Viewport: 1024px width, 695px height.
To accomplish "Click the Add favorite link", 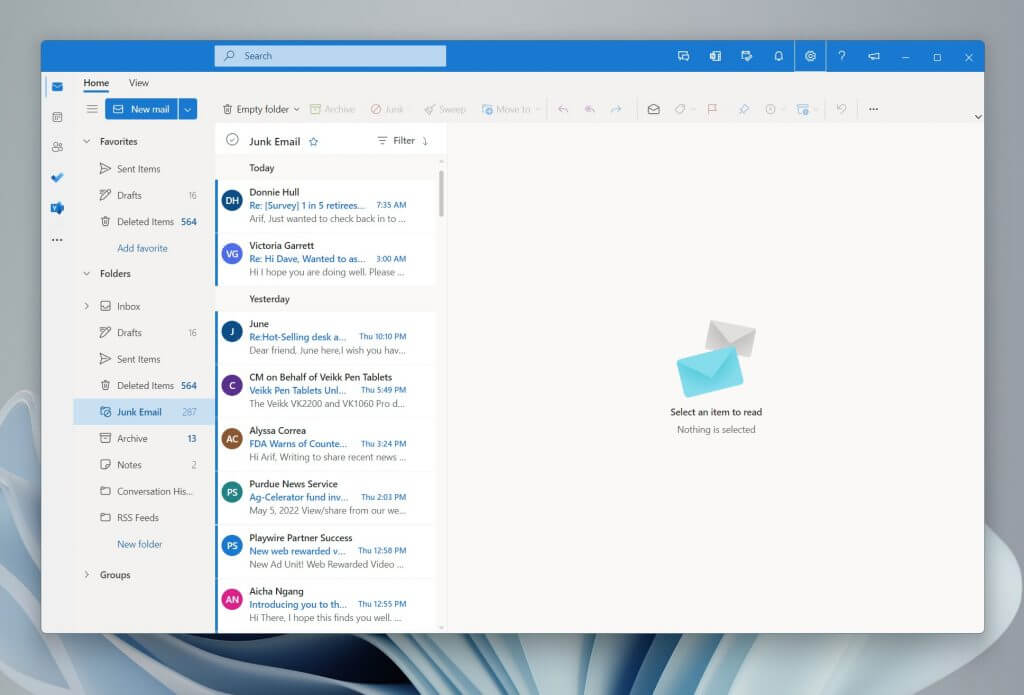I will point(142,248).
